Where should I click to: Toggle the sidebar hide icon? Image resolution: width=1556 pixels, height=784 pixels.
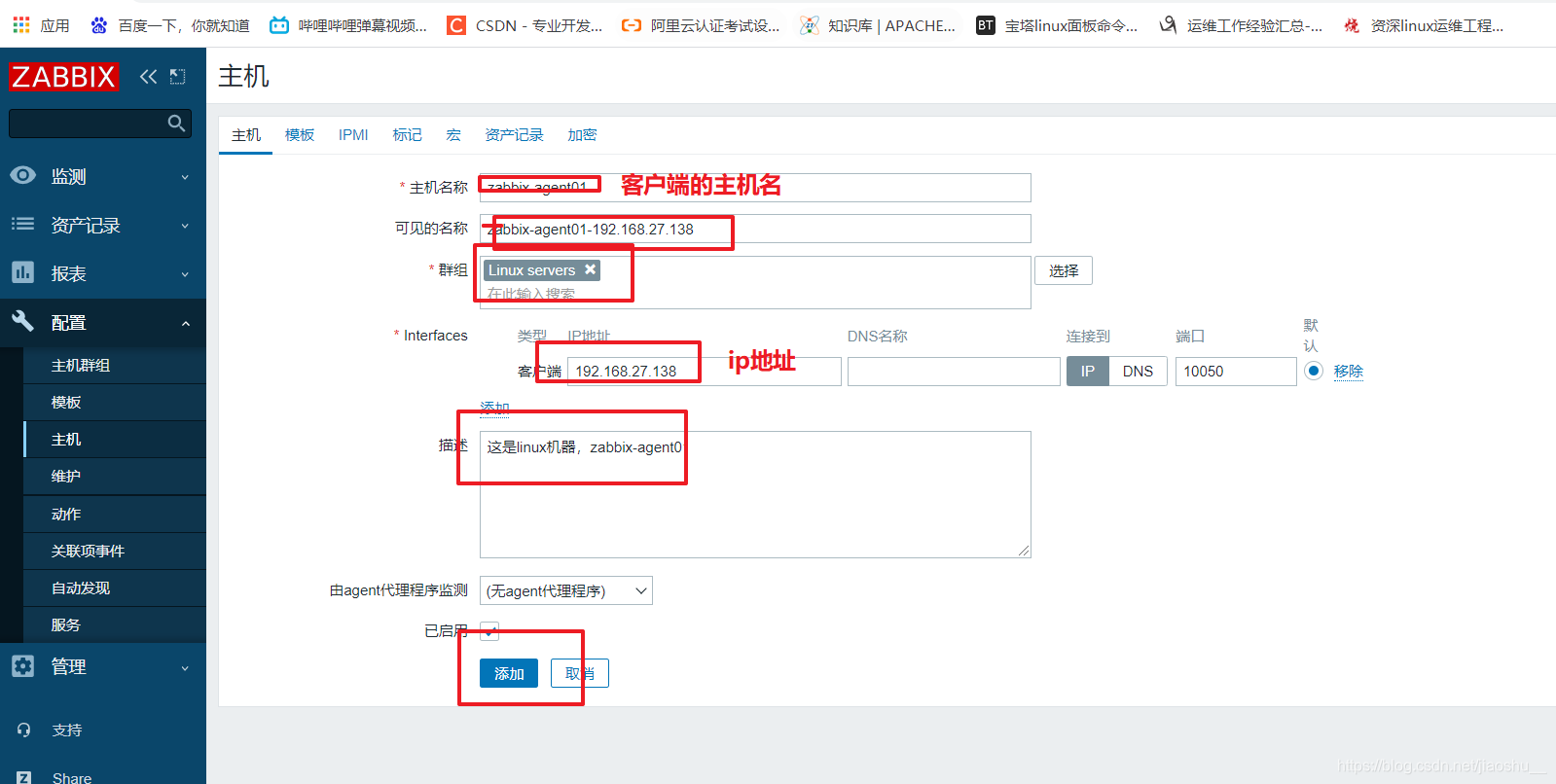[177, 76]
